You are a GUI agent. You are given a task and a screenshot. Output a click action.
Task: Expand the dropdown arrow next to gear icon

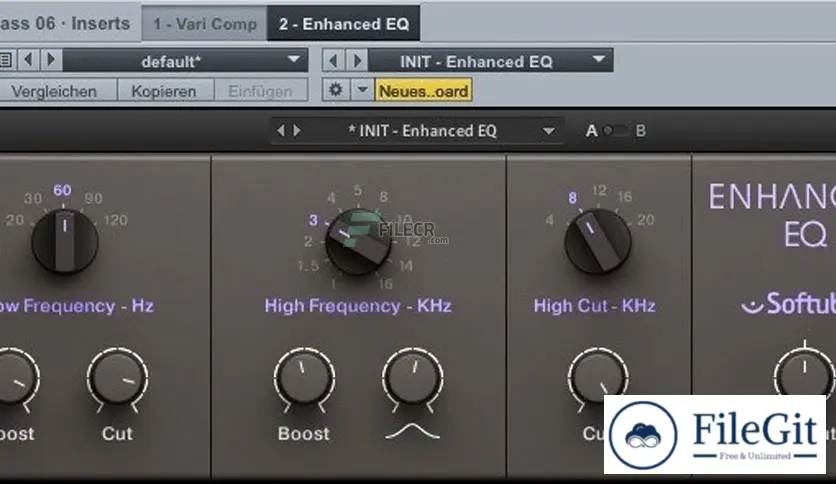pyautogui.click(x=363, y=90)
